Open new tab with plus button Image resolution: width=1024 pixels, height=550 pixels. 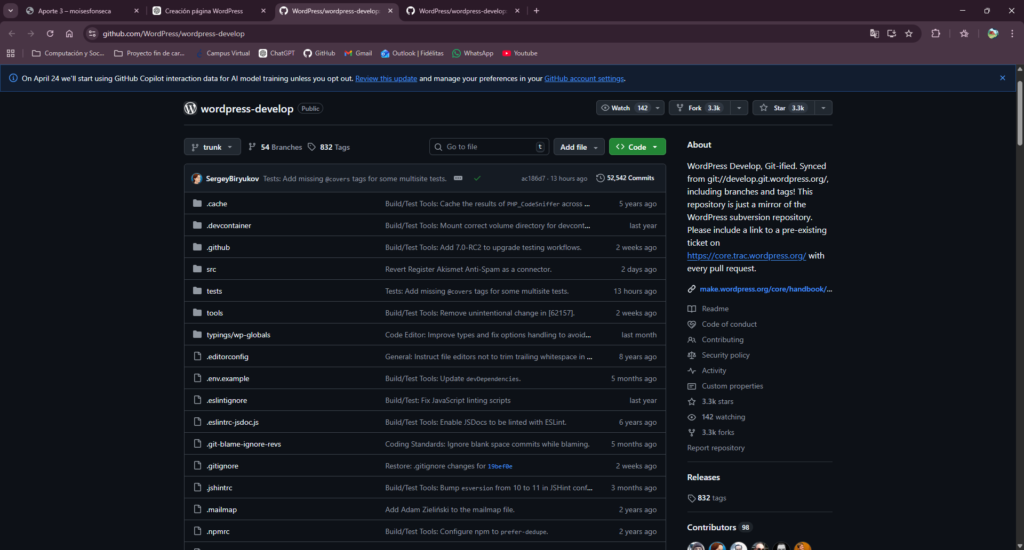coord(537,10)
